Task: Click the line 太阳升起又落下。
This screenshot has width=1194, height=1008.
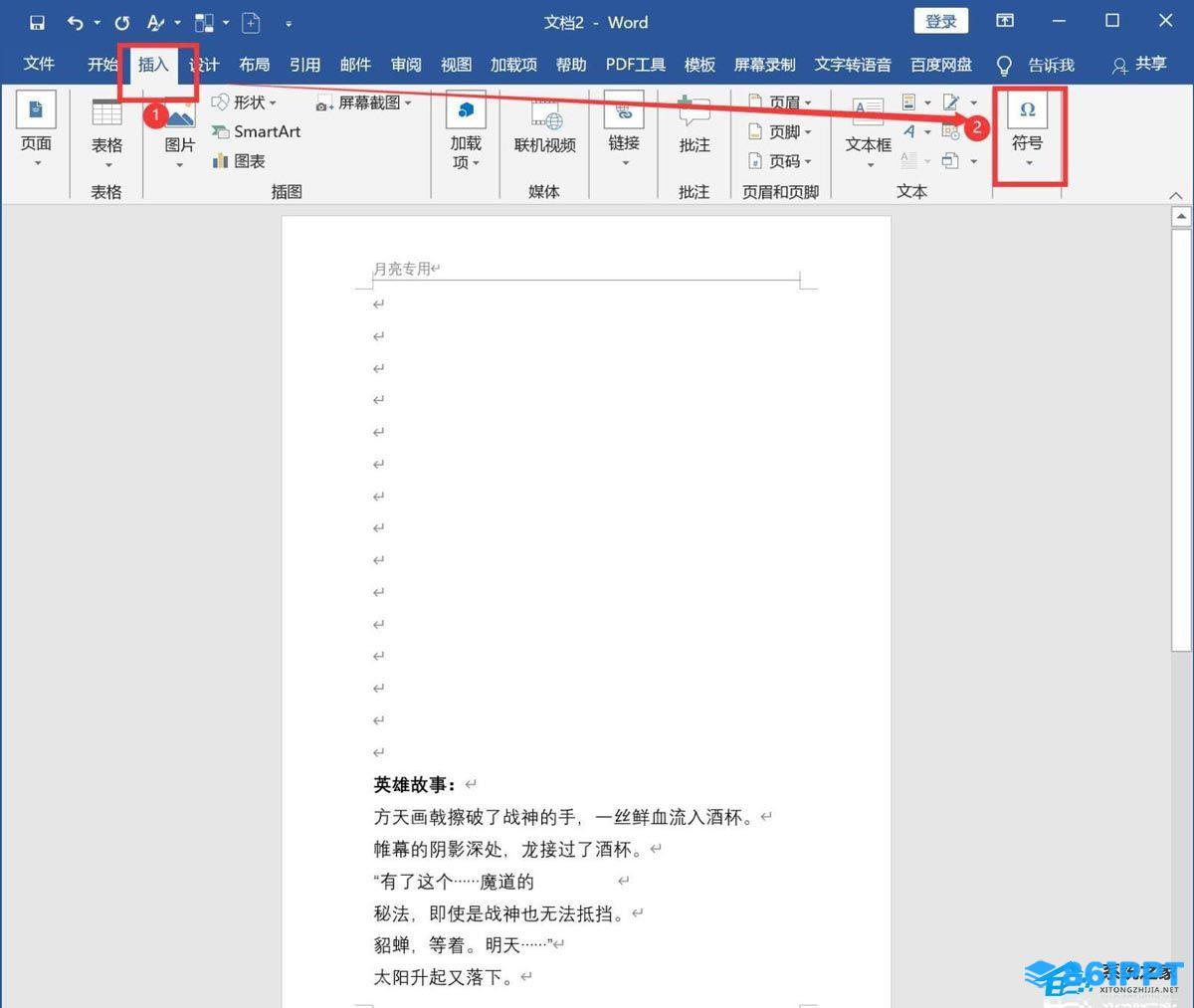Action: (445, 977)
